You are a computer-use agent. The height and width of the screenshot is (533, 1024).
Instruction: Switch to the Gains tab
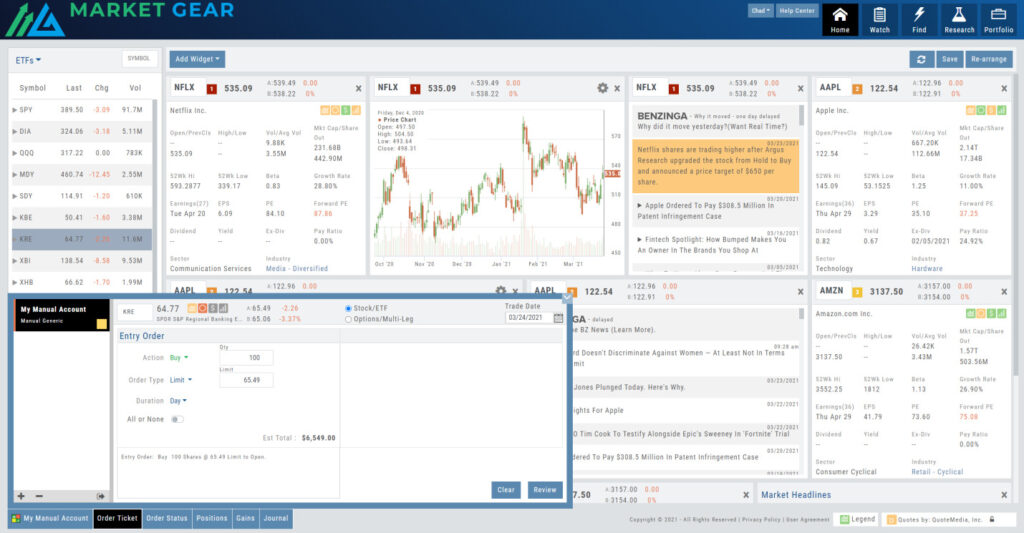246,519
